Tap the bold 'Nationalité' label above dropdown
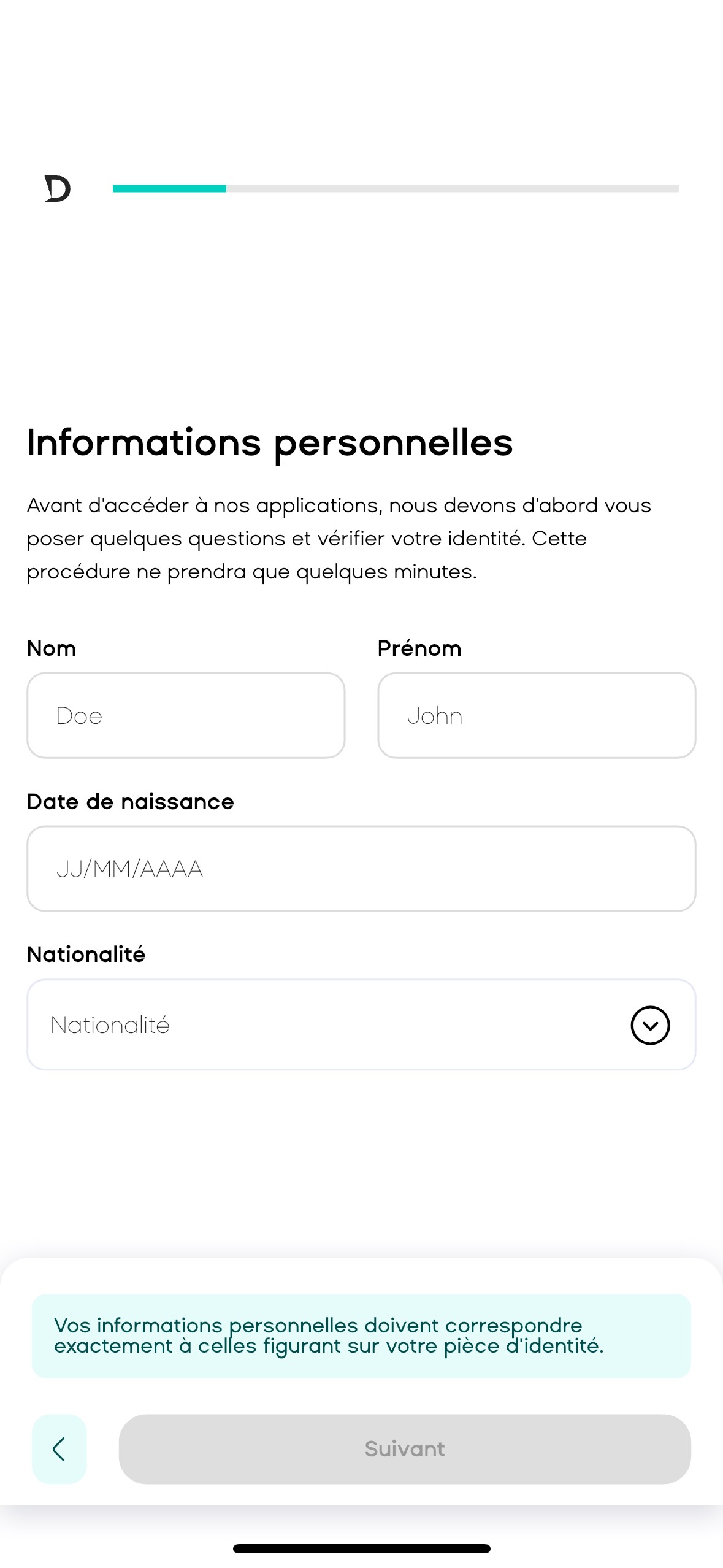 coord(86,955)
